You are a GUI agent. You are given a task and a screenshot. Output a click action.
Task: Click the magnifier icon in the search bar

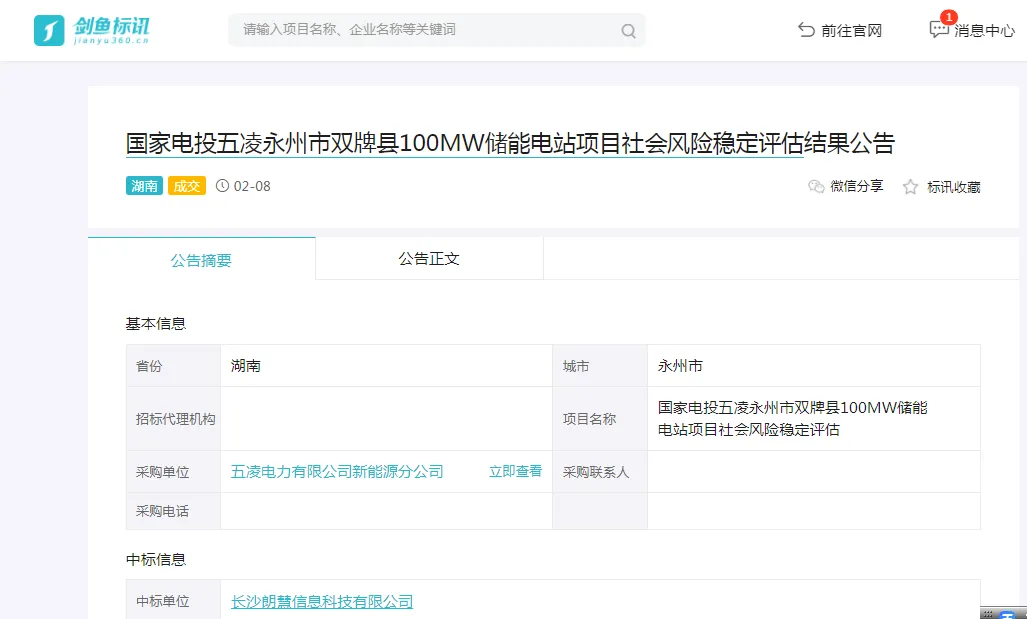coord(628,30)
